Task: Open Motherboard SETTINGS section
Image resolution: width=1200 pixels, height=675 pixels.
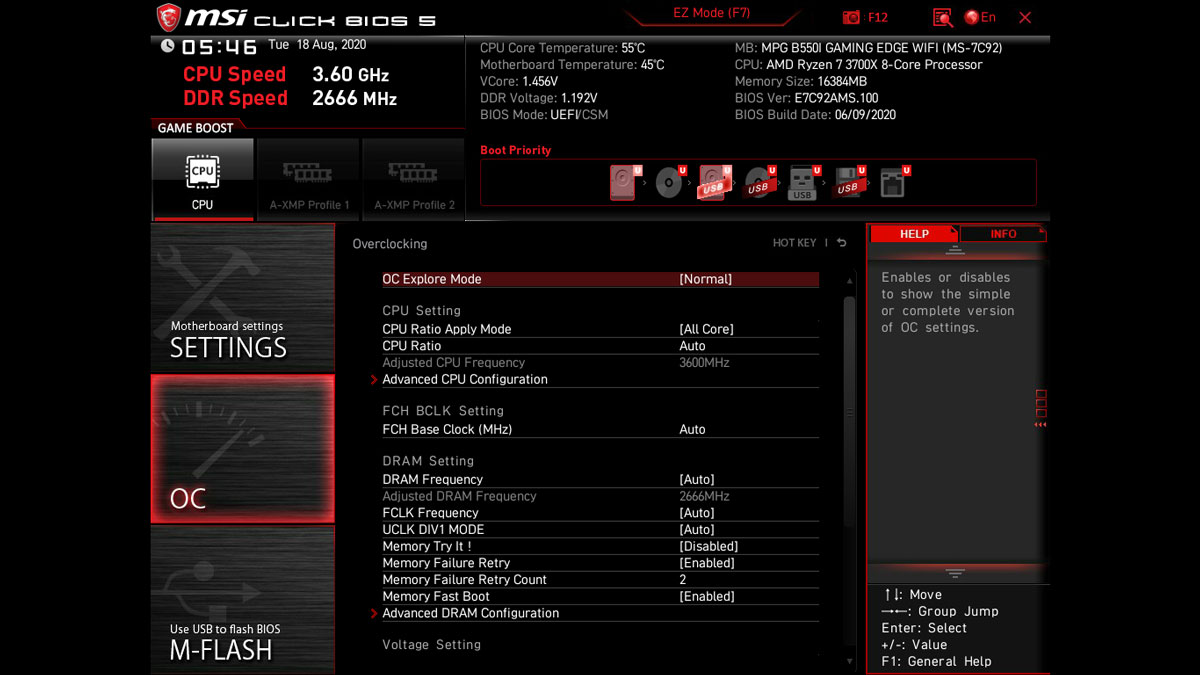Action: click(x=243, y=297)
